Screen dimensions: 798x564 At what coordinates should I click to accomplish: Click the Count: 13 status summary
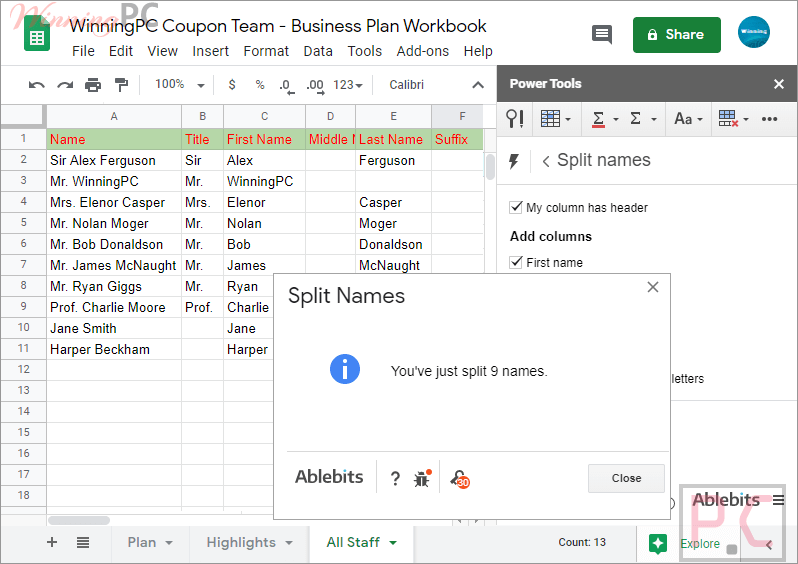582,543
